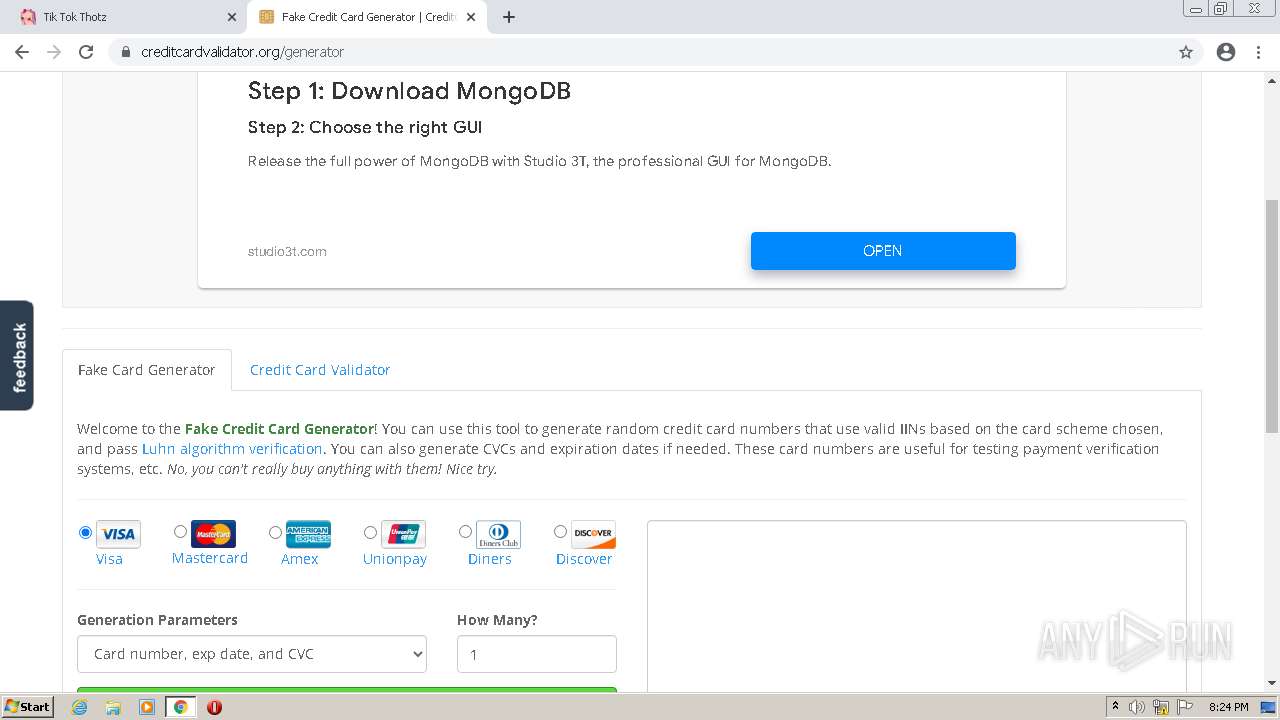This screenshot has width=1280, height=720.
Task: Click the Discover label text
Action: click(x=584, y=559)
